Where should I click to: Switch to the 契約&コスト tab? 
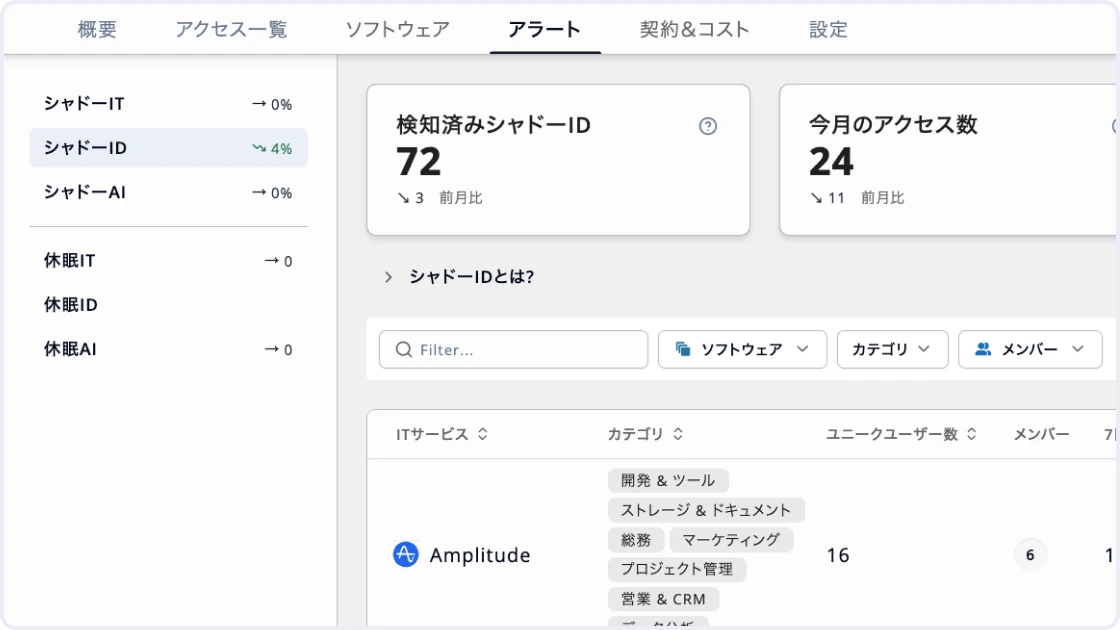pos(694,29)
